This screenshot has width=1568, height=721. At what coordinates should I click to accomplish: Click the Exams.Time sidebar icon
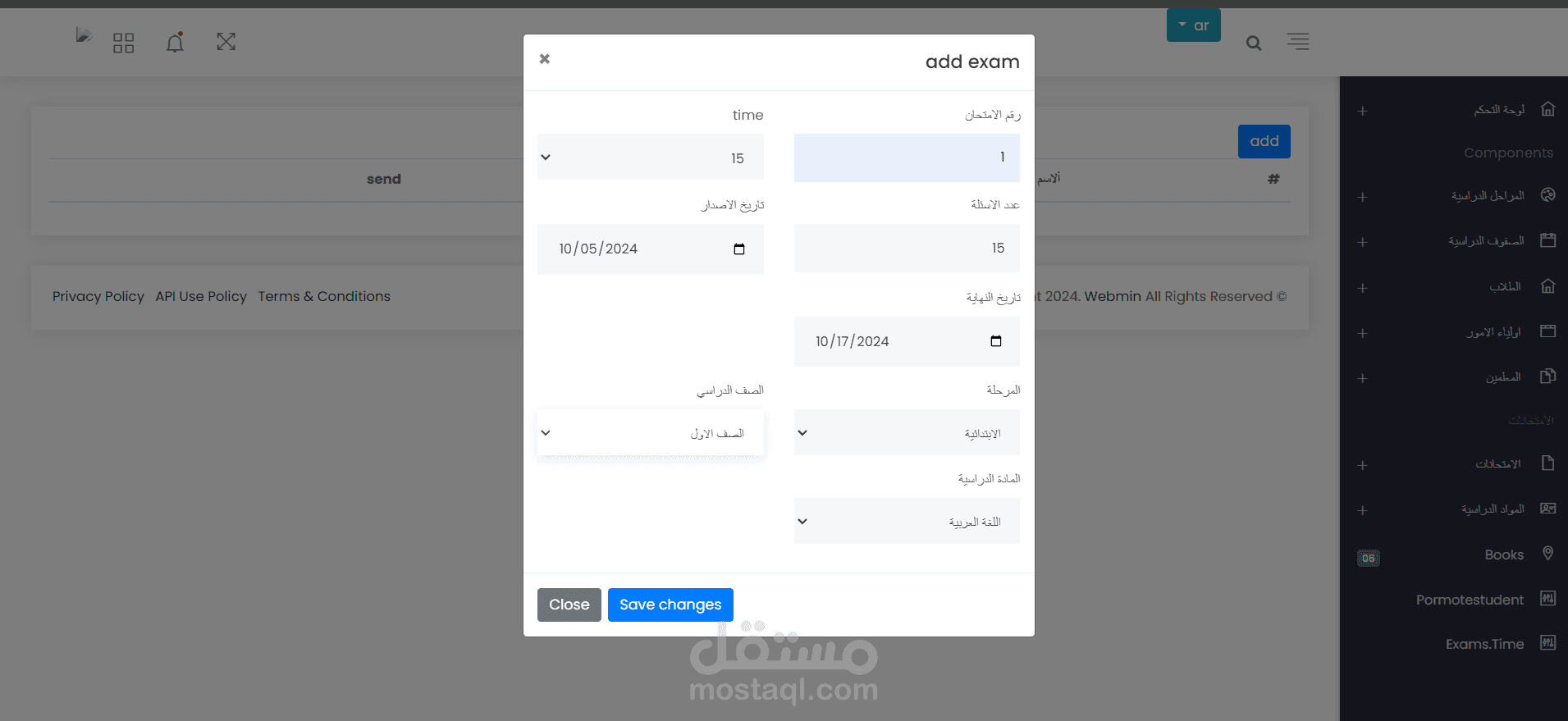[x=1547, y=643]
